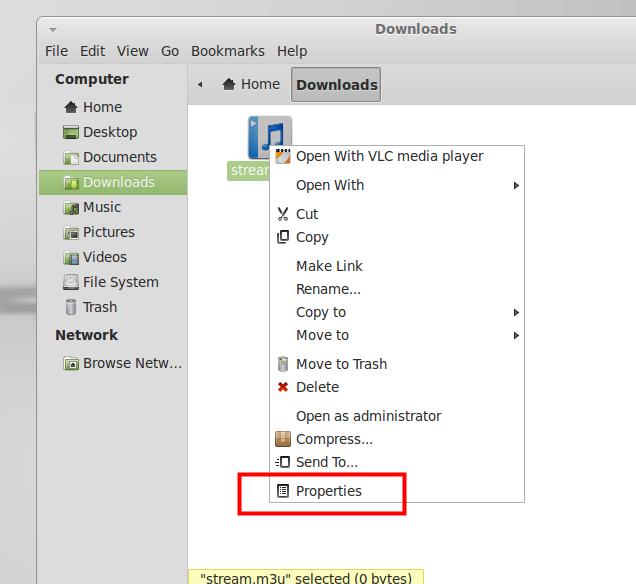Screen dimensions: 636x584
Task: Click the Network sidebar heading
Action: coord(86,335)
